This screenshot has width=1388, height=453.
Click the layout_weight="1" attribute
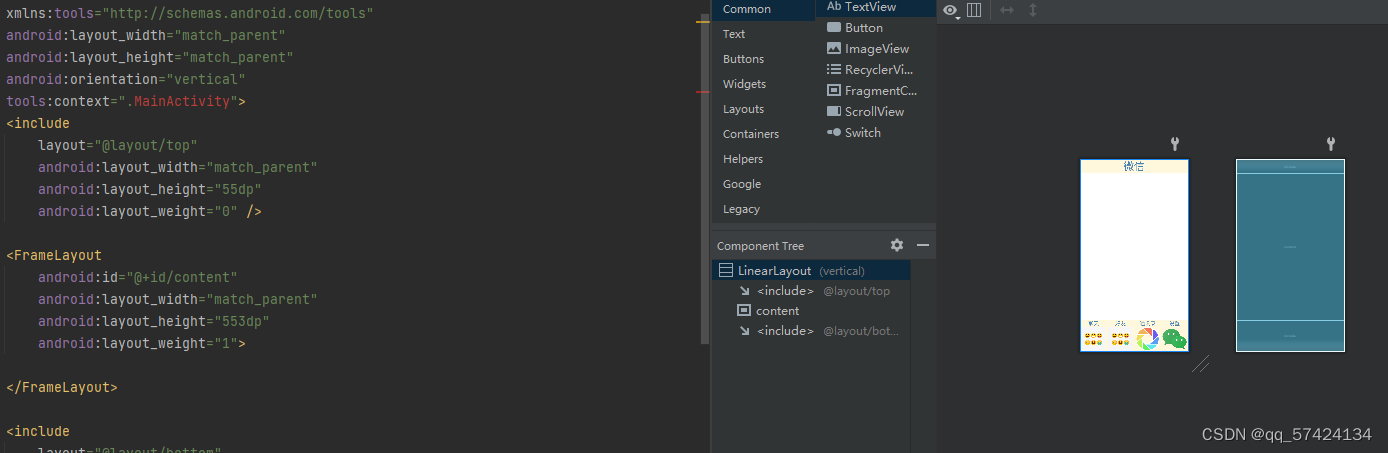coord(138,343)
